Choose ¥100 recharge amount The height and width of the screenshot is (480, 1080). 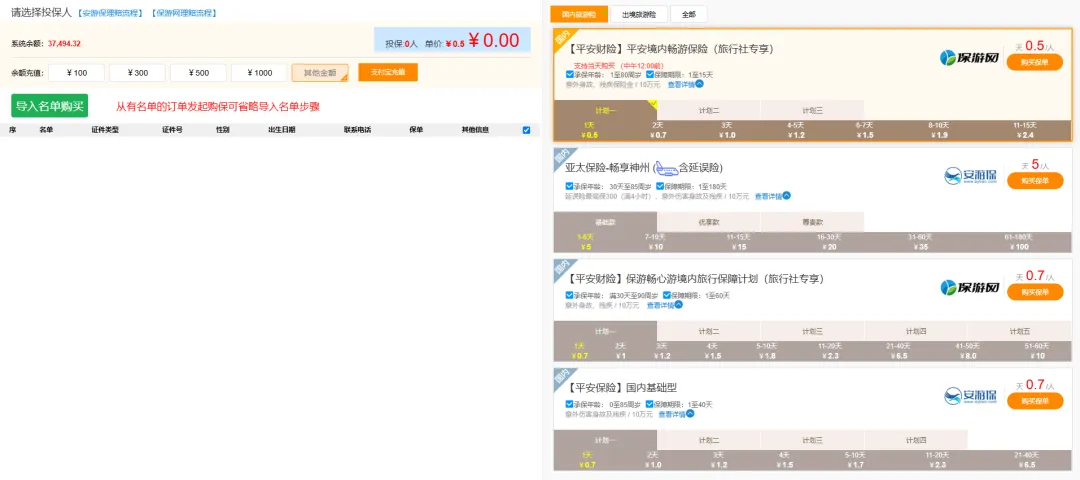tap(76, 72)
